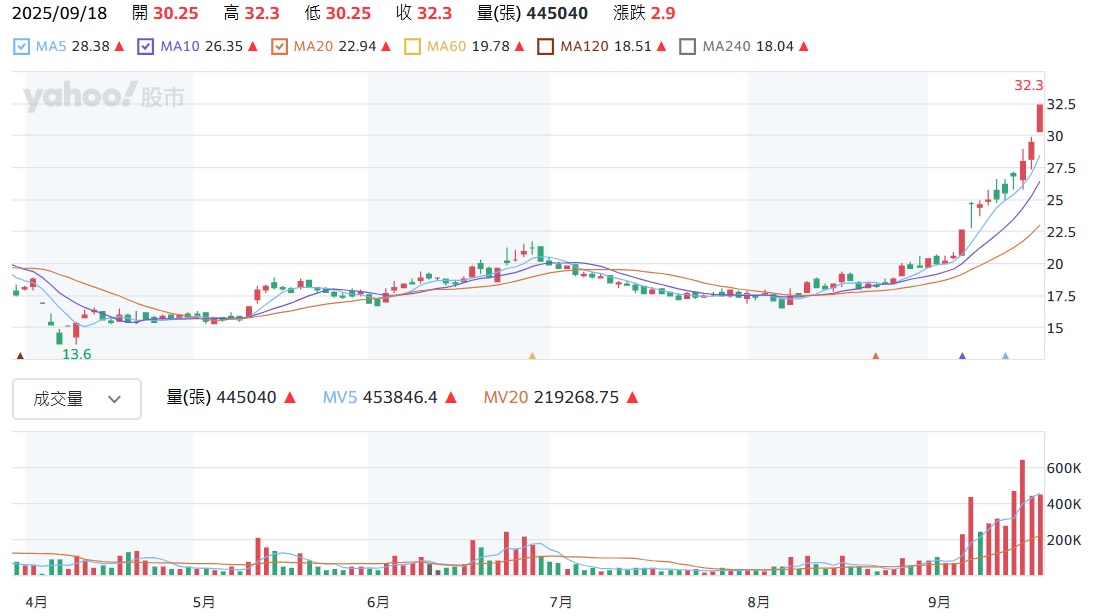Click the orange triangle marker in August
The image size is (1093, 616).
(x=875, y=355)
